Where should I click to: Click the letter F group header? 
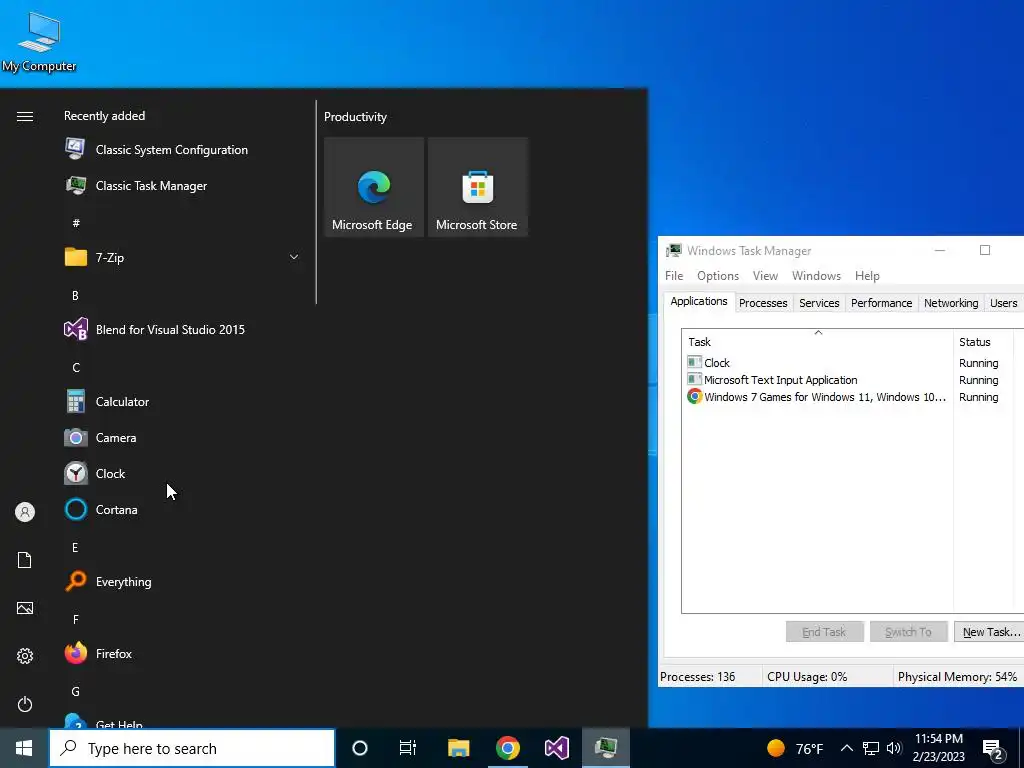click(75, 619)
